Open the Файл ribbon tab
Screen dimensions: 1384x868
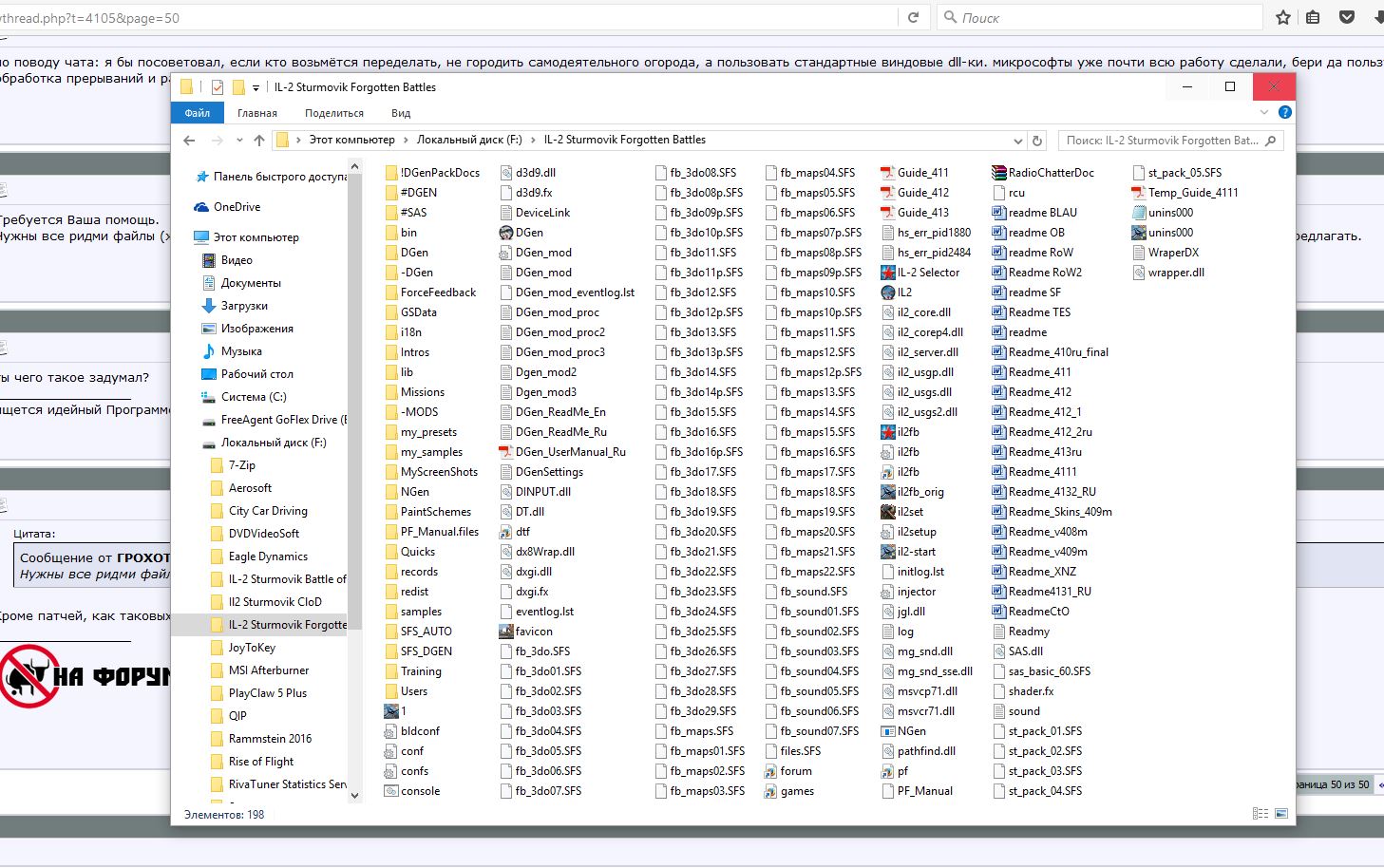coord(198,113)
